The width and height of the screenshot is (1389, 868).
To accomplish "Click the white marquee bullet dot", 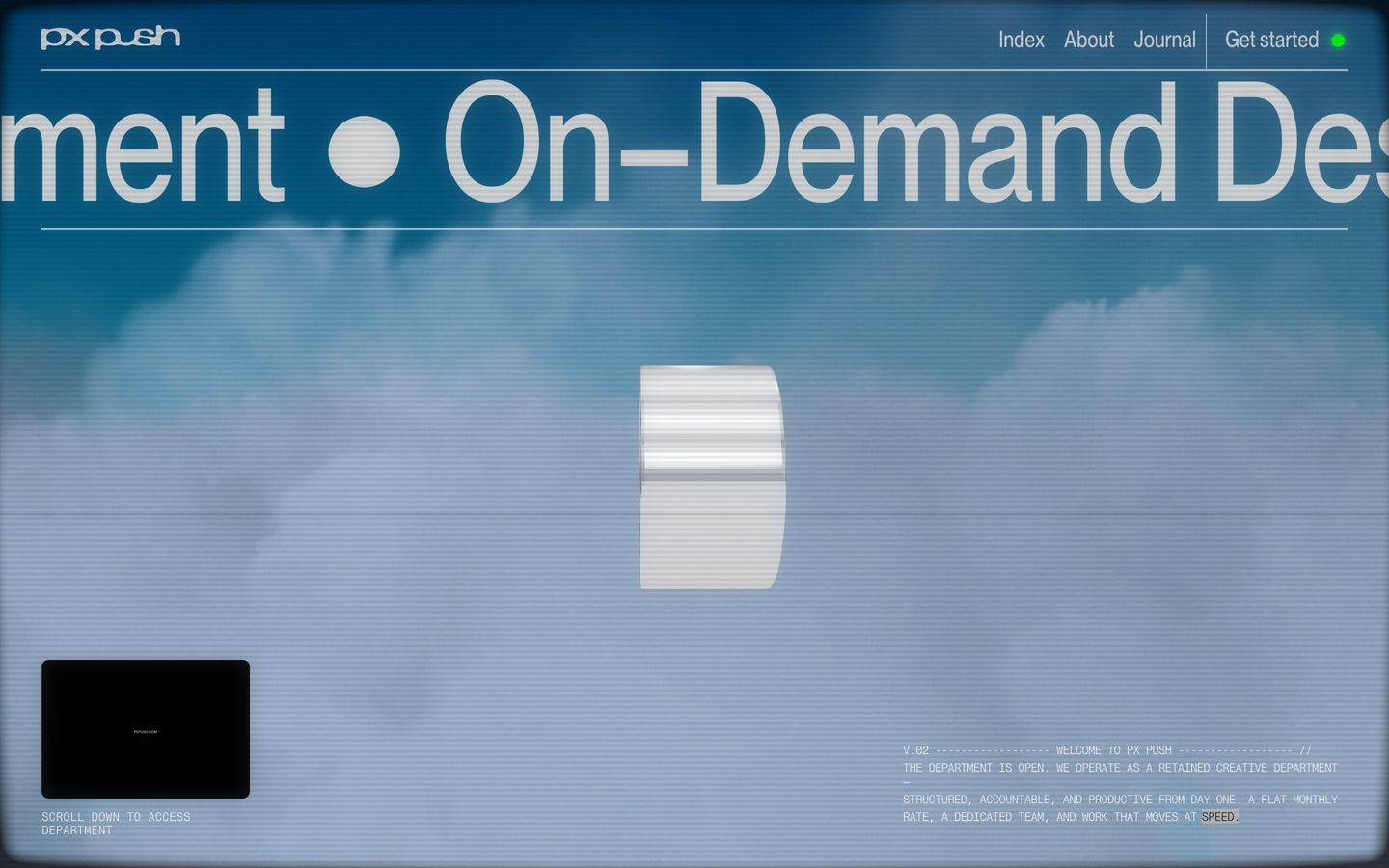I will tap(364, 151).
